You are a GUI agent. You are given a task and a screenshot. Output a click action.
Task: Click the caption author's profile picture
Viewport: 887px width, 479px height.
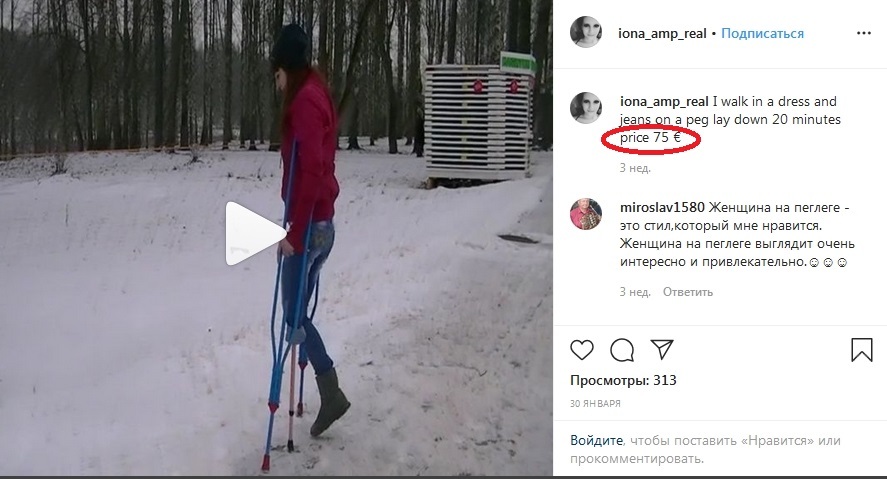tap(585, 107)
